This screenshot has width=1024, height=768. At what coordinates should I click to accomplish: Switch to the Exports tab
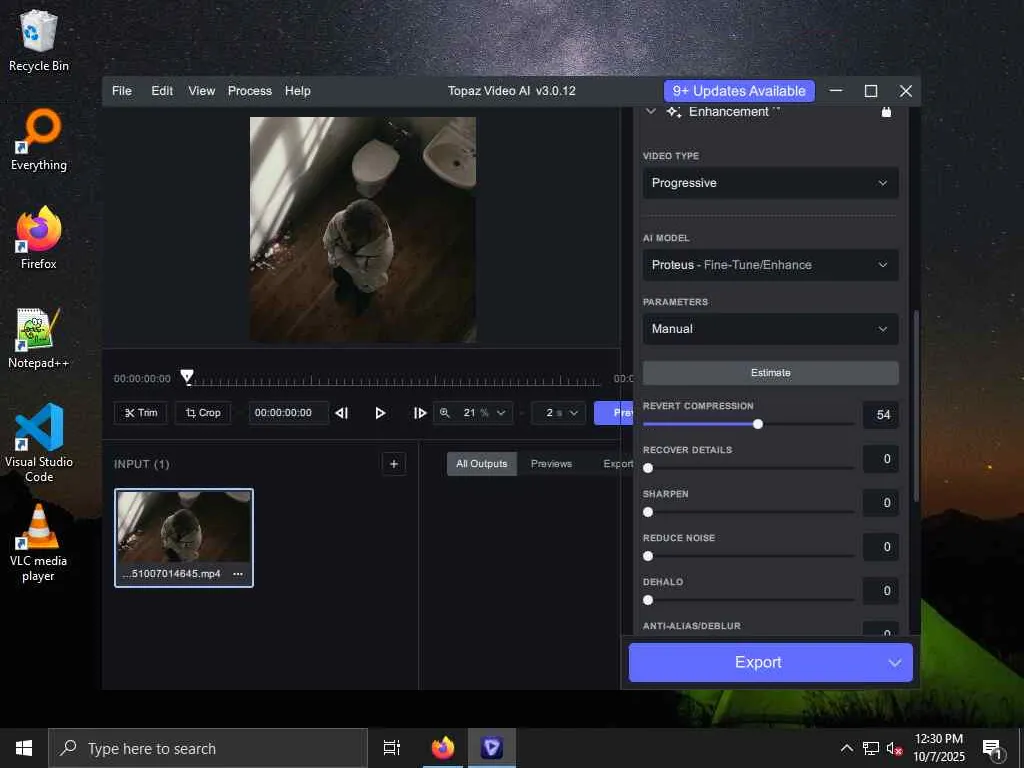pos(617,464)
